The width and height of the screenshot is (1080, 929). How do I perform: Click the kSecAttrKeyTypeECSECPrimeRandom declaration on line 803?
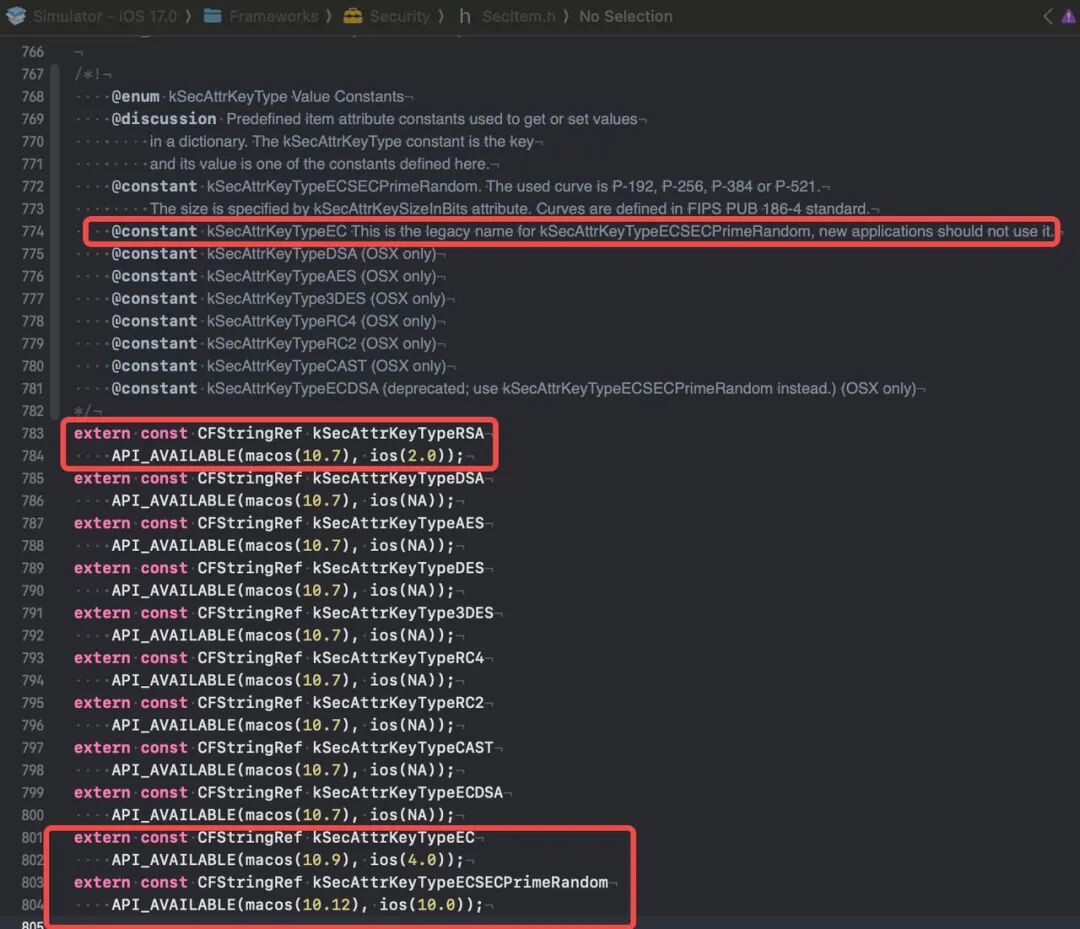pyautogui.click(x=460, y=882)
